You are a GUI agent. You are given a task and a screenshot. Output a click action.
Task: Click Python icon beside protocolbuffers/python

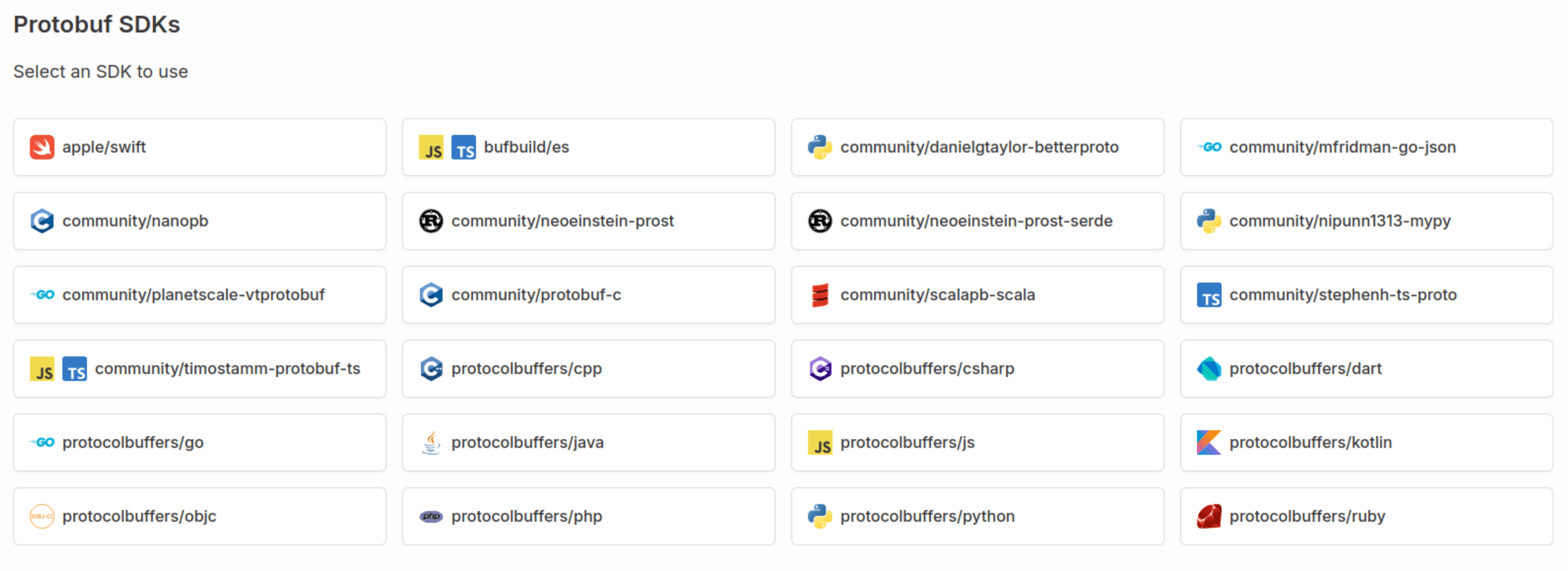point(820,516)
